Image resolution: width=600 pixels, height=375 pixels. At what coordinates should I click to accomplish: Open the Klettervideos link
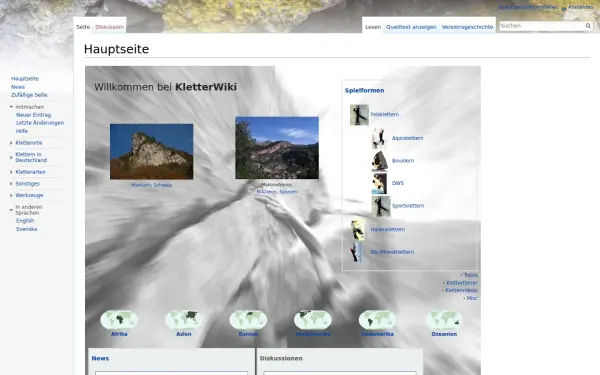[461, 290]
